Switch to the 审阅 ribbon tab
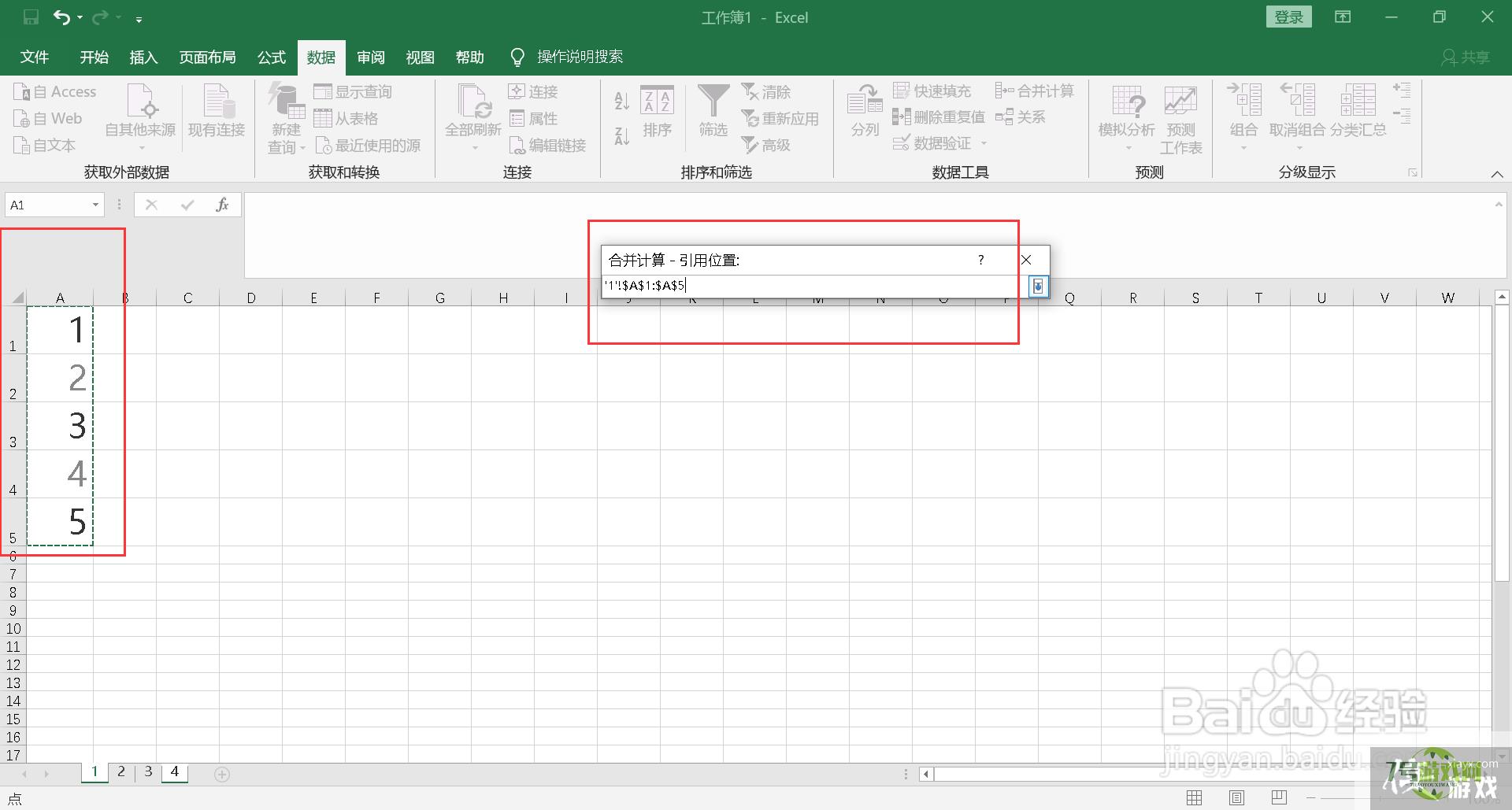Image resolution: width=1512 pixels, height=810 pixels. coord(371,57)
